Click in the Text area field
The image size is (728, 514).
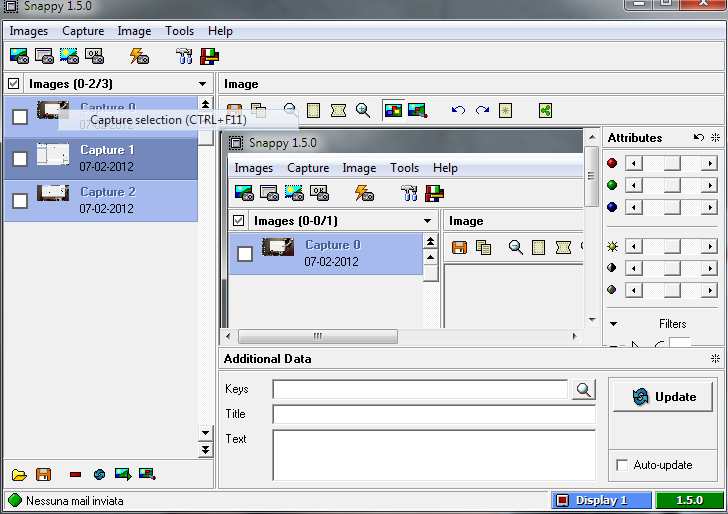pyautogui.click(x=434, y=455)
